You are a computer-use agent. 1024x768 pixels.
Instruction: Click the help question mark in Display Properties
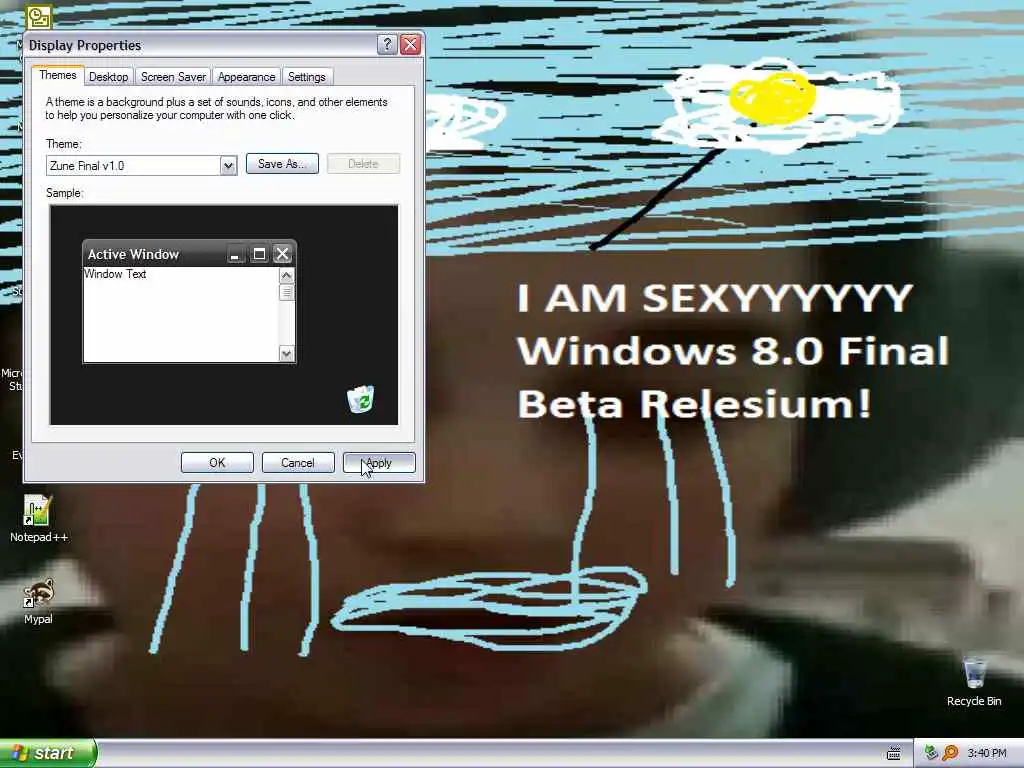(387, 44)
